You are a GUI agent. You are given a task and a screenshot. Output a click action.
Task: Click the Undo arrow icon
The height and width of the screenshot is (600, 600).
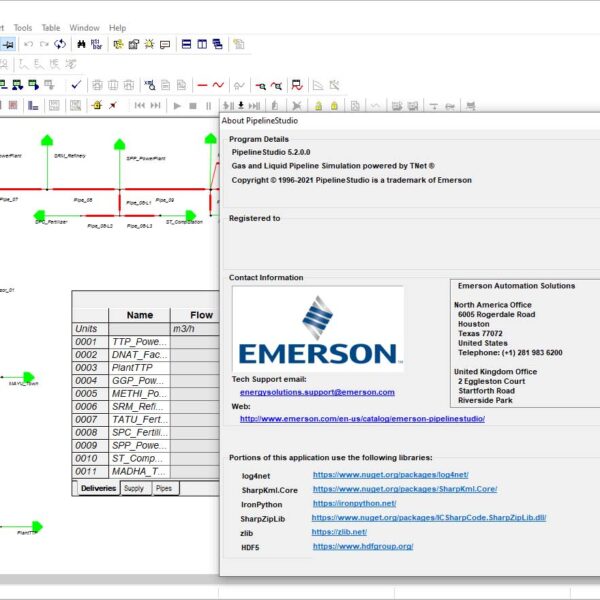tap(28, 44)
